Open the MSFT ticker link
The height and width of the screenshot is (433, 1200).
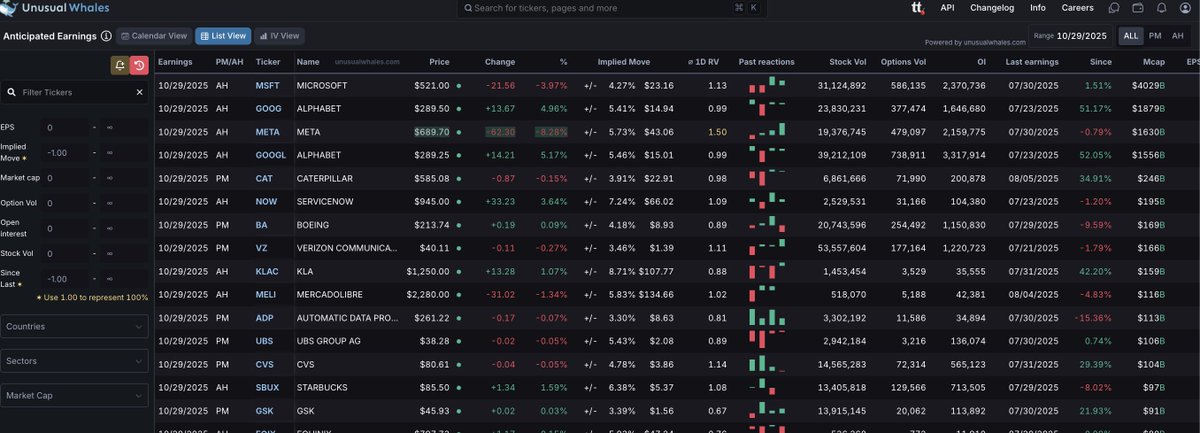pyautogui.click(x=268, y=86)
